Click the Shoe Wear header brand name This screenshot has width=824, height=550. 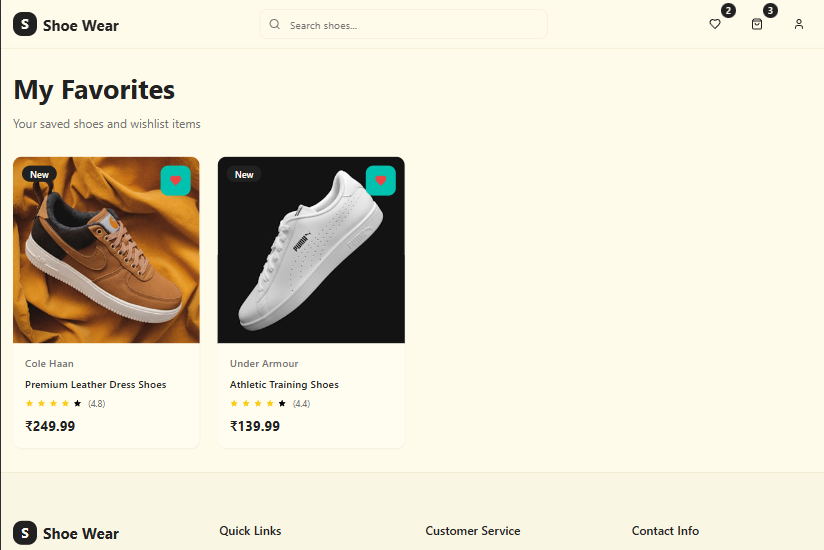(81, 26)
